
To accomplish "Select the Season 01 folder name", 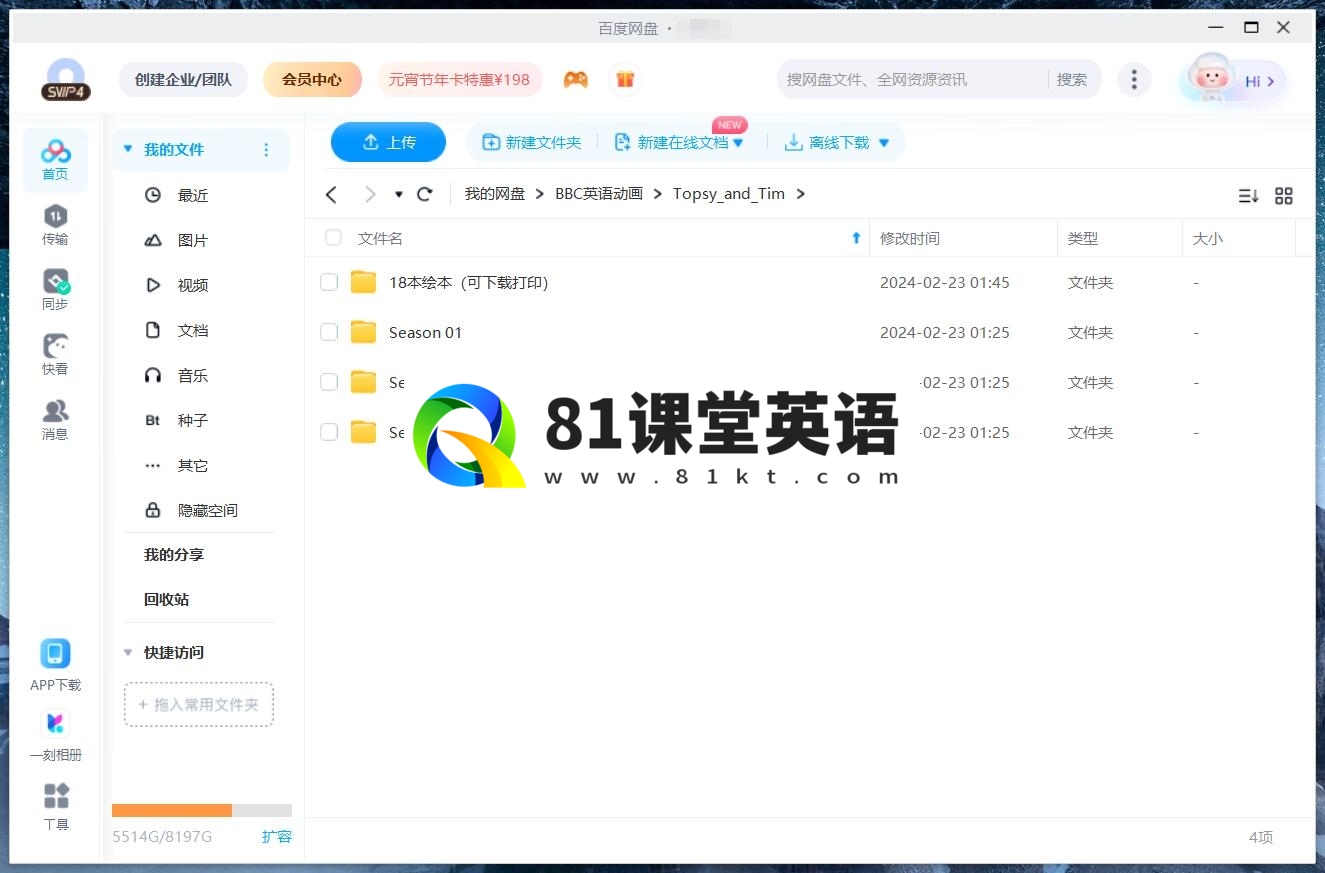I will tap(425, 332).
